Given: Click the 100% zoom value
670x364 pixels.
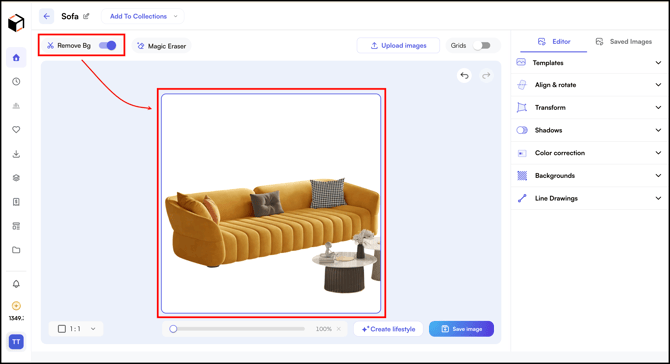Looking at the screenshot, I should [323, 329].
